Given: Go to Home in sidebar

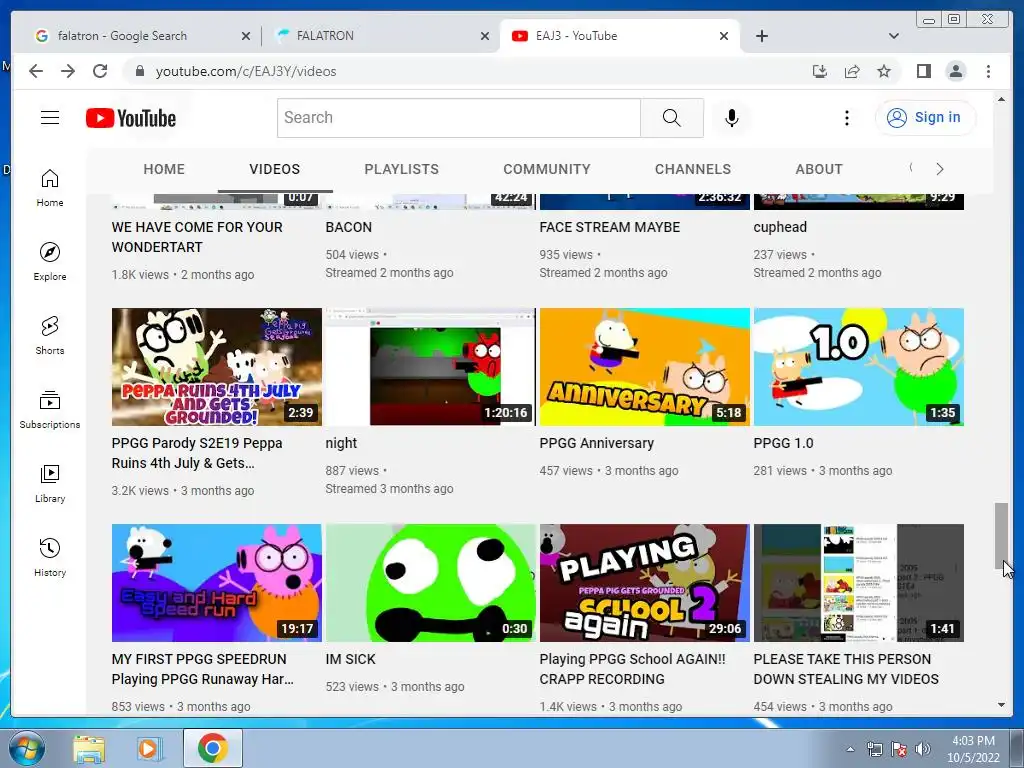Looking at the screenshot, I should tap(50, 188).
